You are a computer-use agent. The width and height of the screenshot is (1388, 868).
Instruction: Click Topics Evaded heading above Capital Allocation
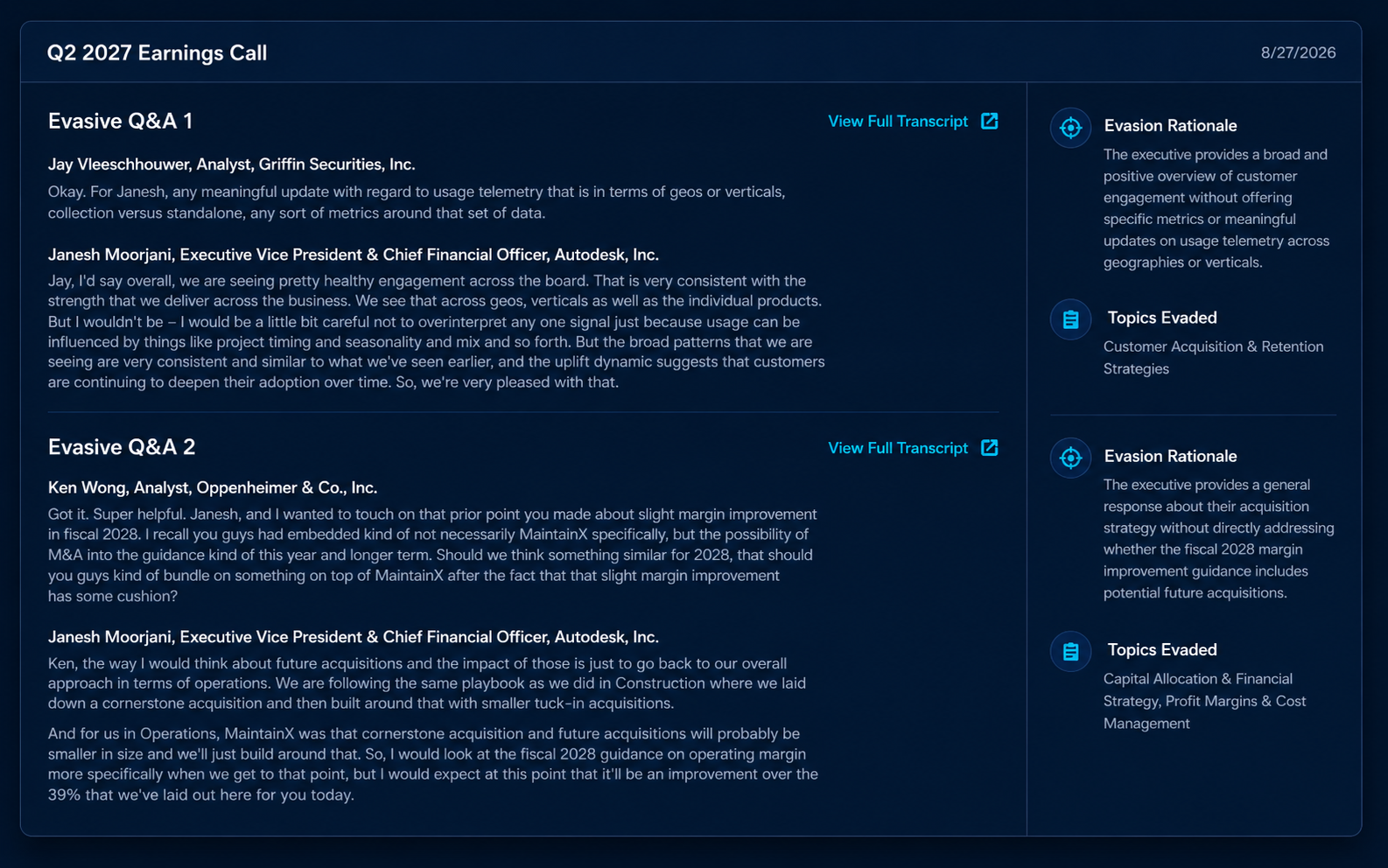[1162, 649]
